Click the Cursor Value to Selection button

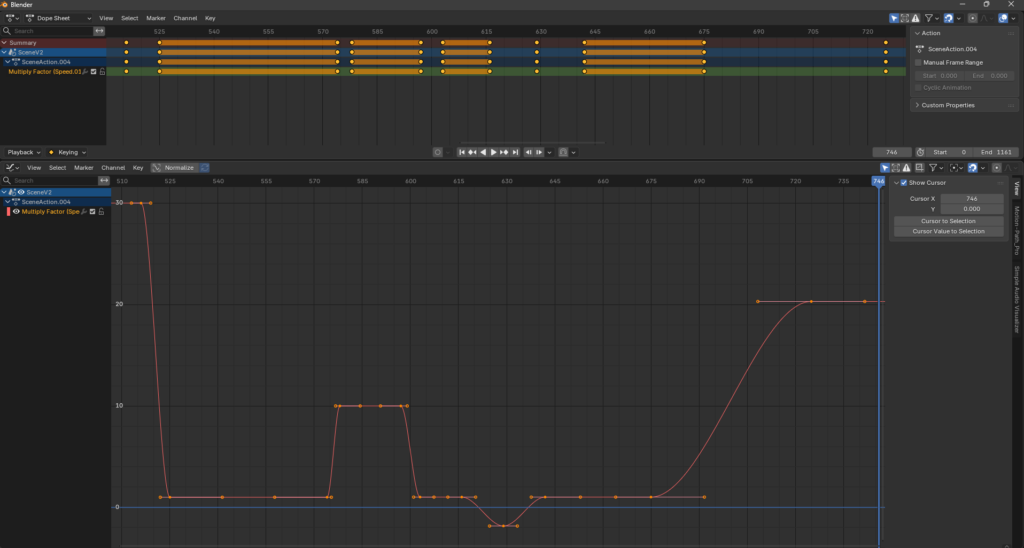click(x=948, y=231)
